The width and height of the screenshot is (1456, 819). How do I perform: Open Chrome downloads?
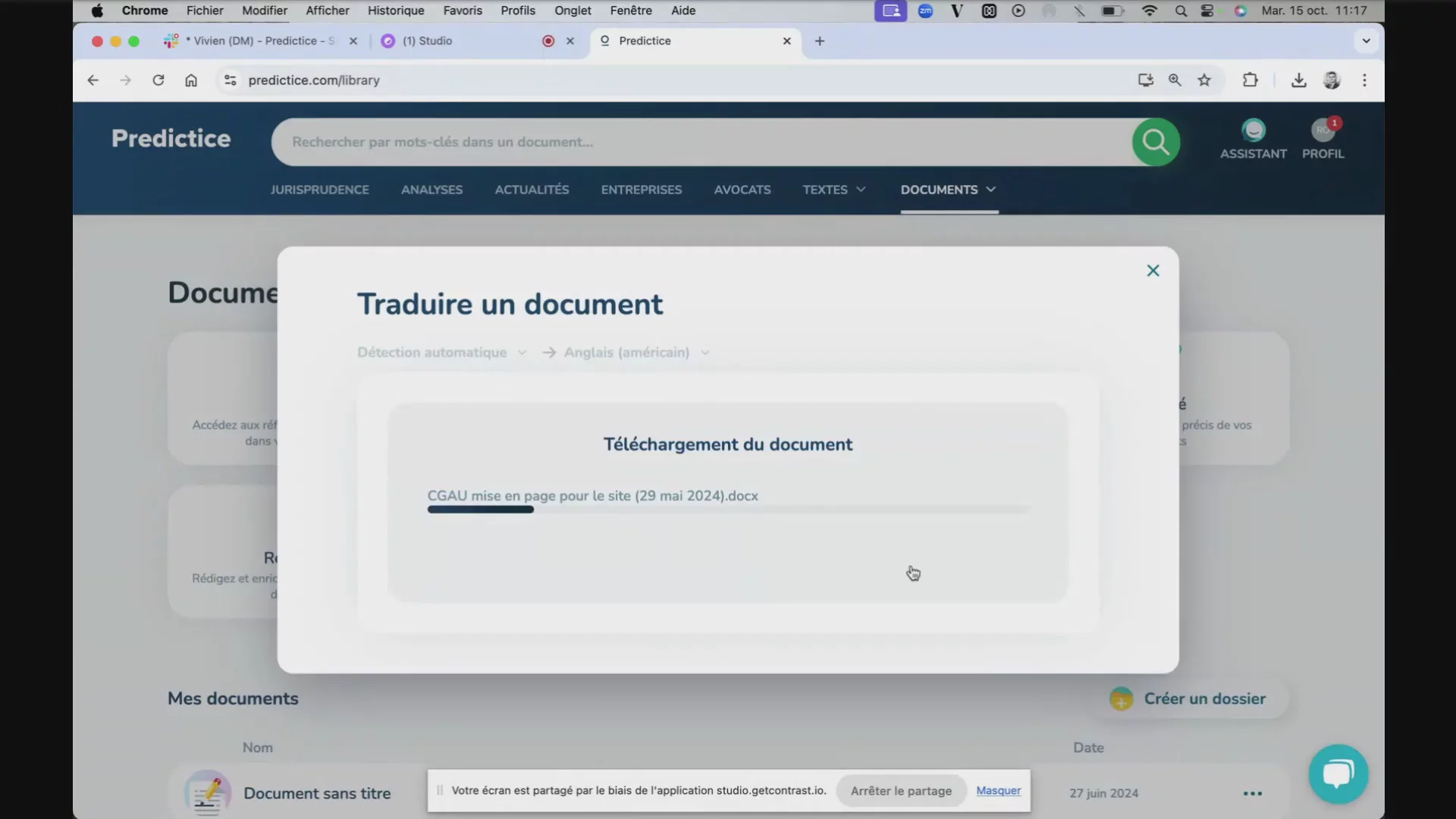click(1298, 80)
